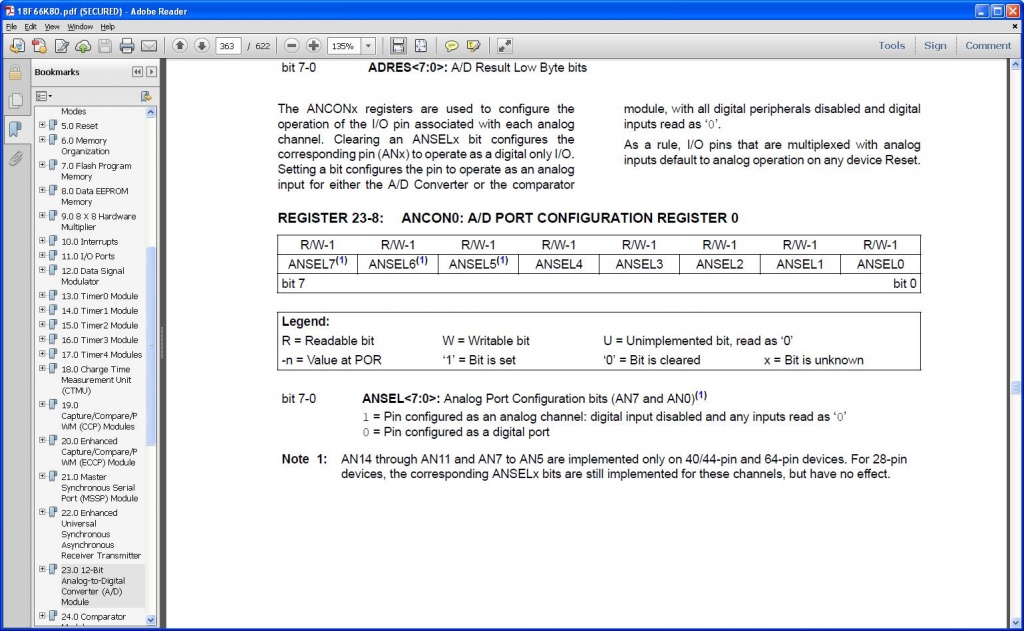The width and height of the screenshot is (1024, 631).
Task: Expand the 7.0 Flash Program Memory bookmark
Action: click(x=42, y=165)
